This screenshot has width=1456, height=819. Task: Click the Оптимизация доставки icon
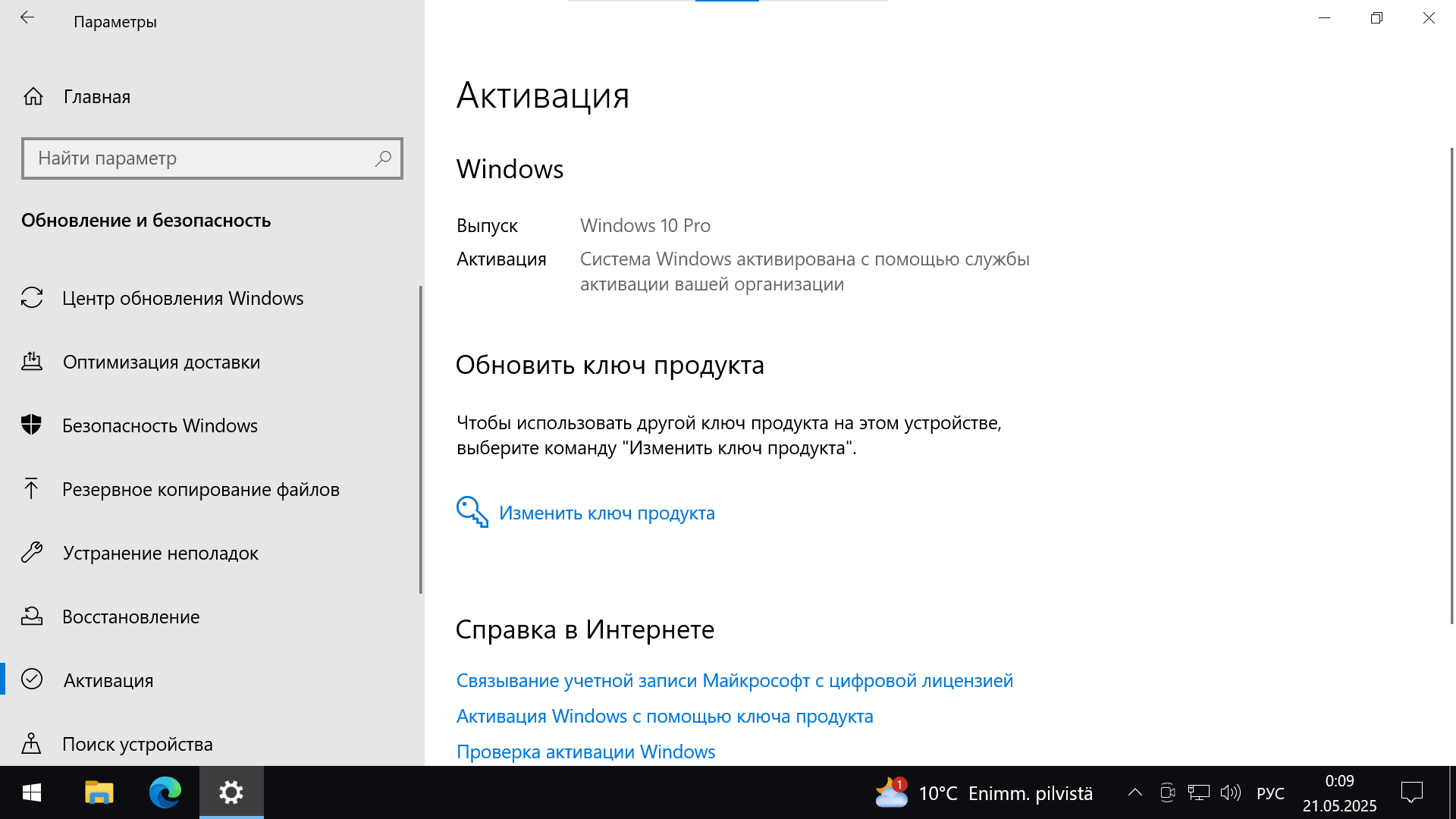coord(32,361)
